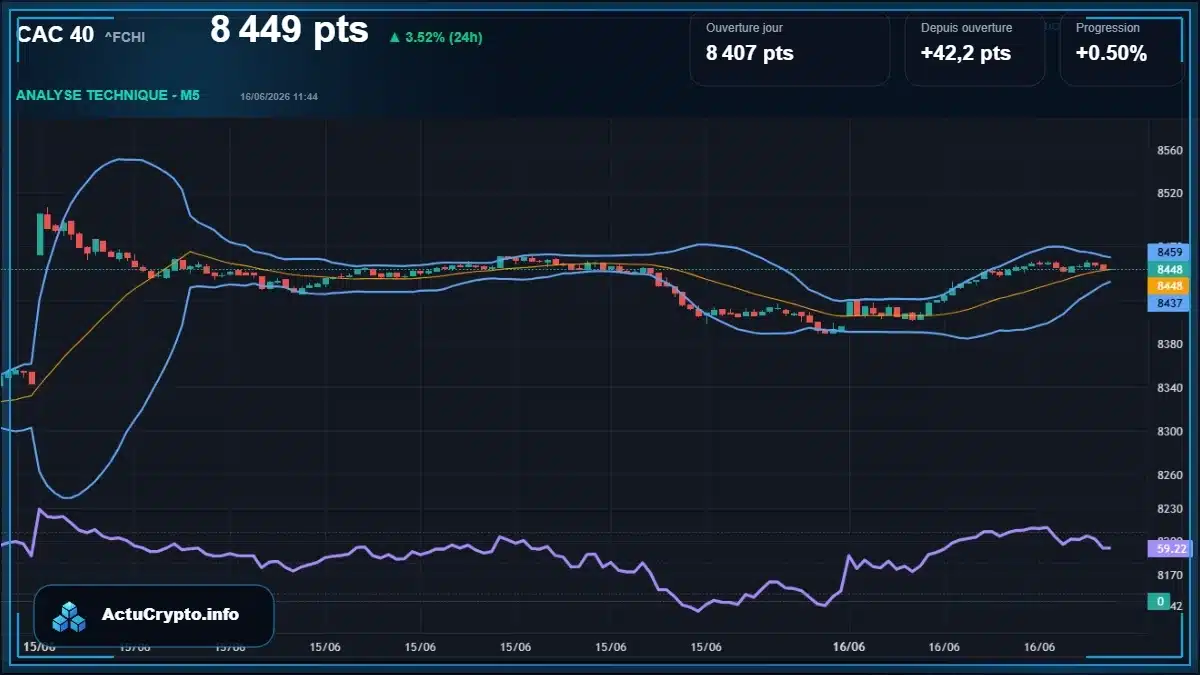The height and width of the screenshot is (675, 1200).
Task: Click the green 8448 last price tag
Action: [x=1169, y=269]
